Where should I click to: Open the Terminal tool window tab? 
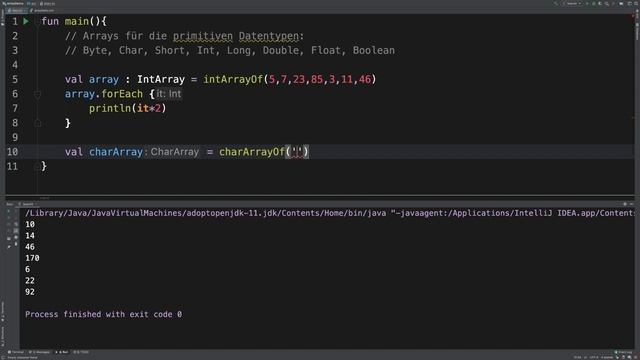coord(16,352)
